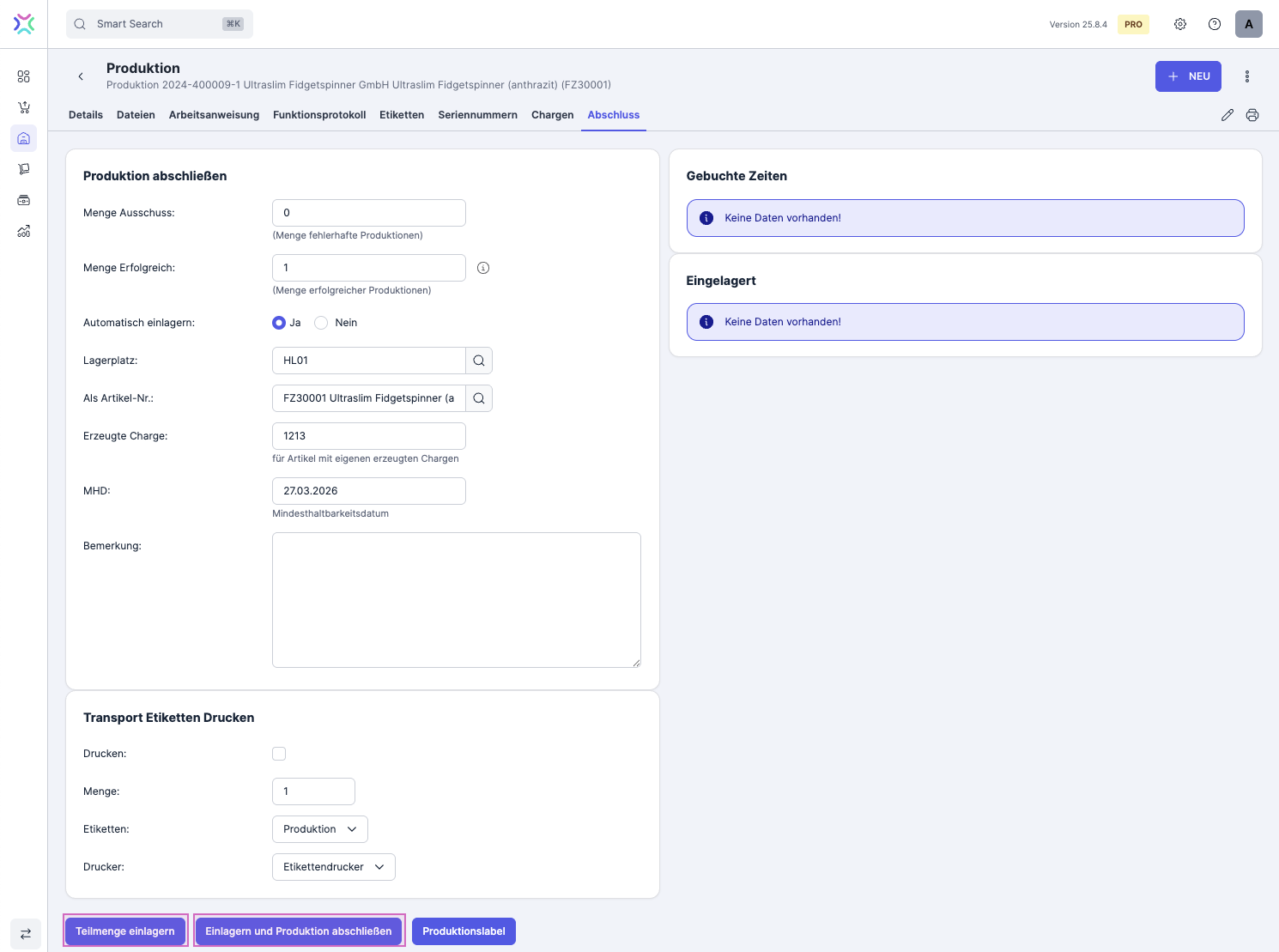Image resolution: width=1279 pixels, height=952 pixels.
Task: Click into the Bemerkung text area
Action: 456,599
